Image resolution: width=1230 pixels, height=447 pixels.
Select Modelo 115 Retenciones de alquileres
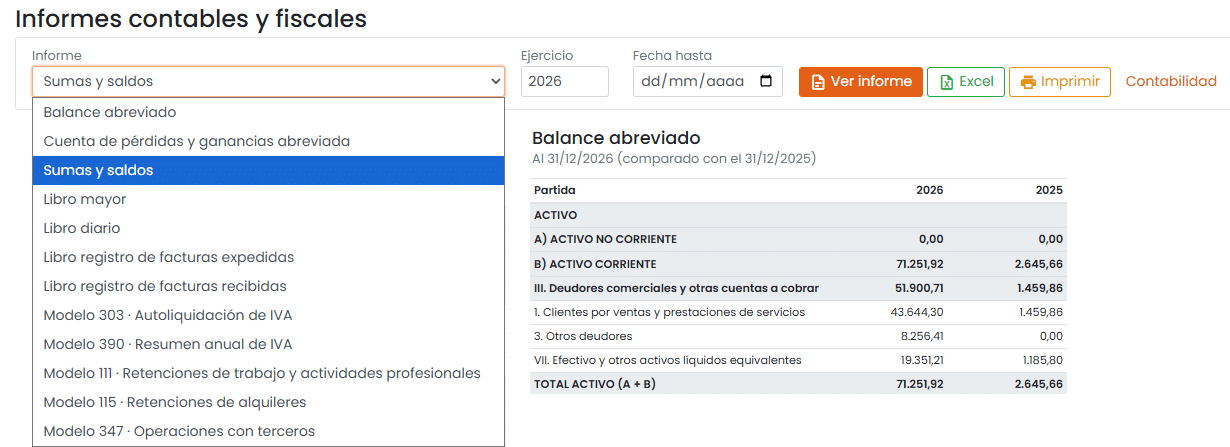[268, 402]
